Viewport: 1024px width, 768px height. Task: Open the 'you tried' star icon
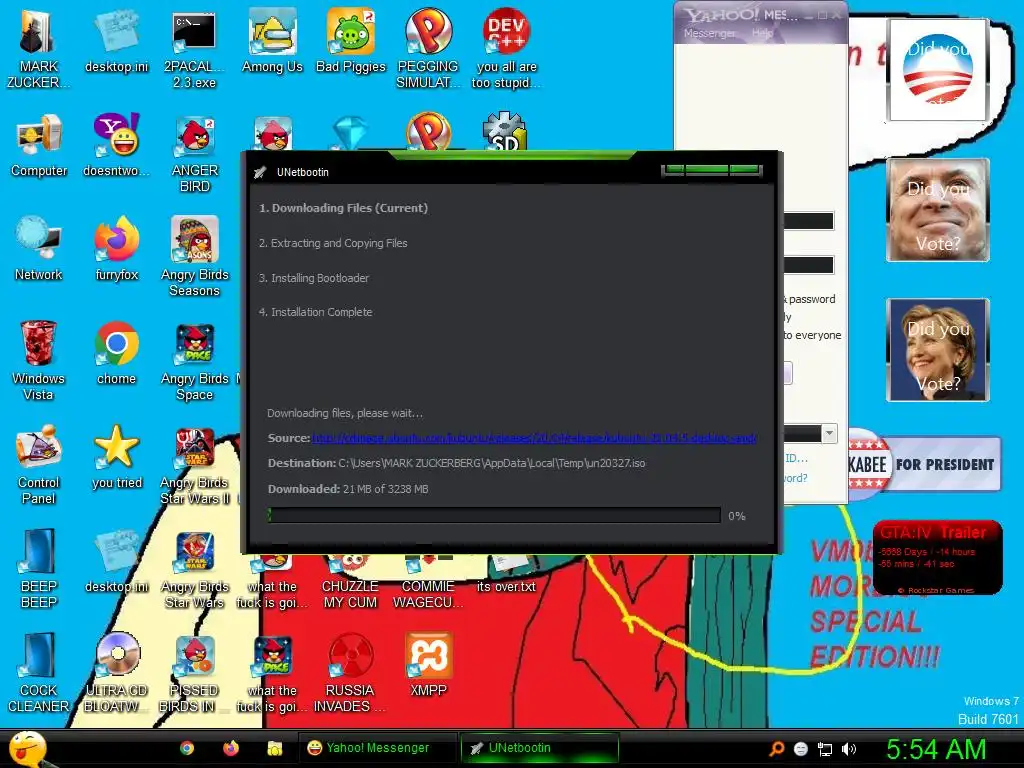[116, 457]
